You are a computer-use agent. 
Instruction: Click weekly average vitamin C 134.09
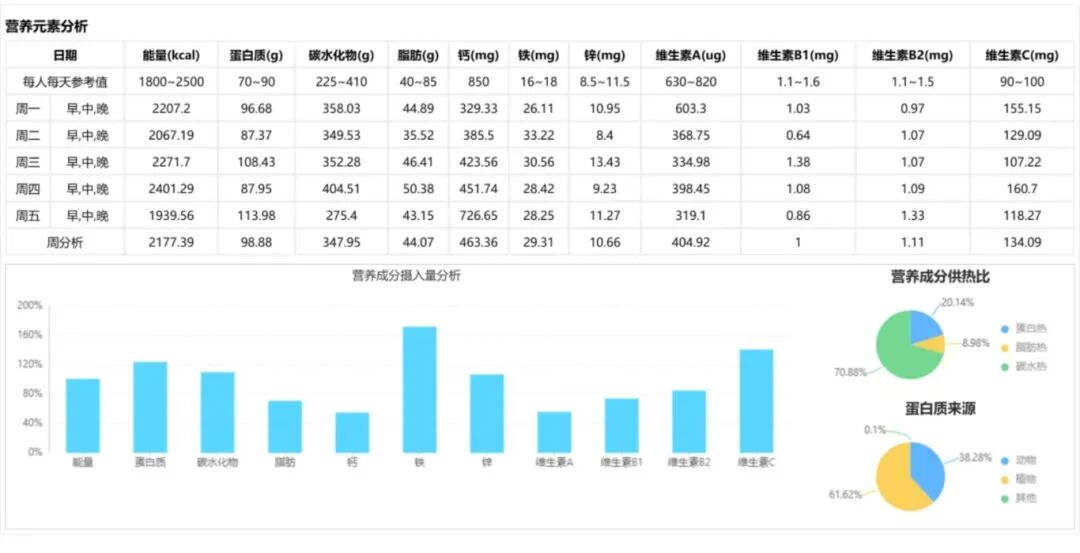coord(1021,242)
